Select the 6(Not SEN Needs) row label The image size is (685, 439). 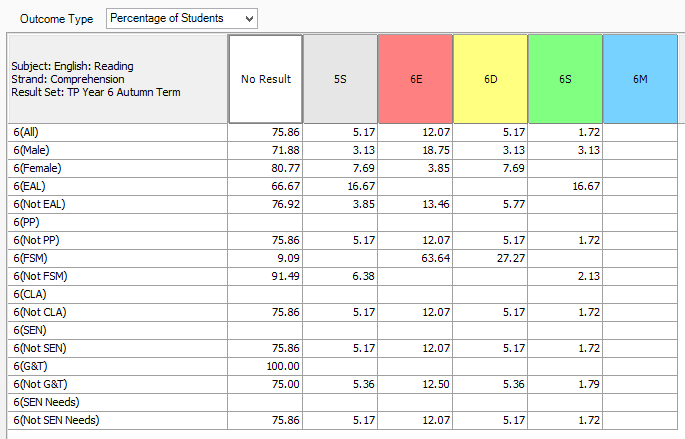click(x=118, y=420)
